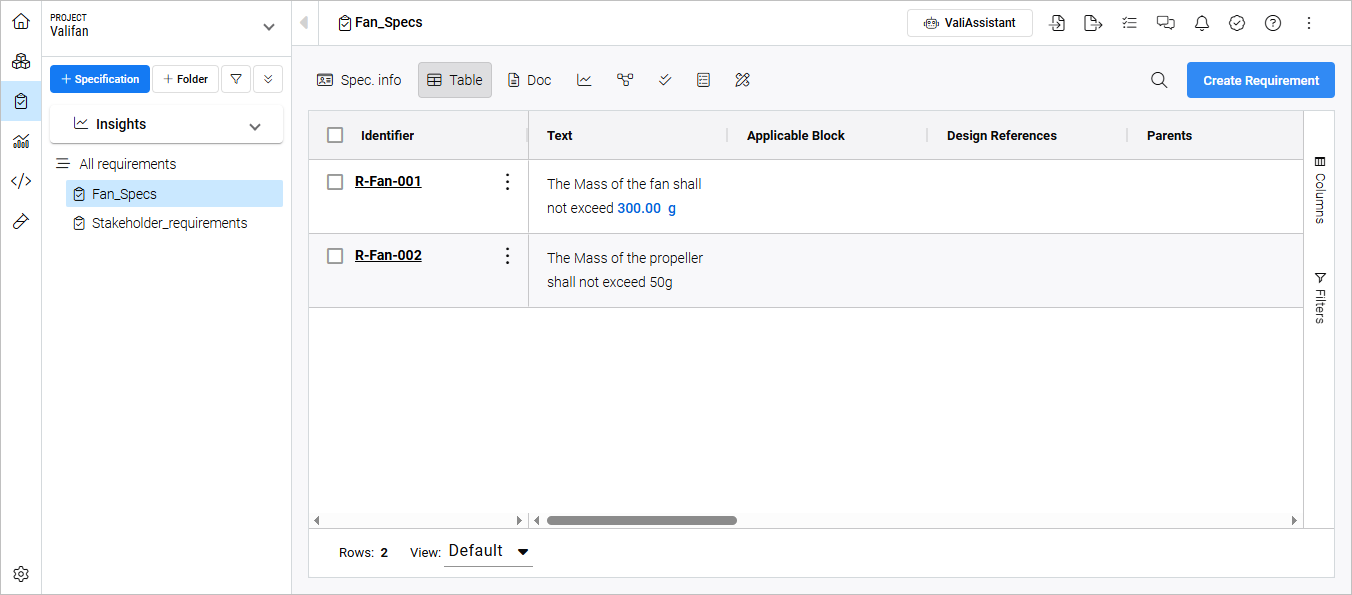Image resolution: width=1352 pixels, height=595 pixels.
Task: Switch to the Spec. info tab
Action: 359,80
